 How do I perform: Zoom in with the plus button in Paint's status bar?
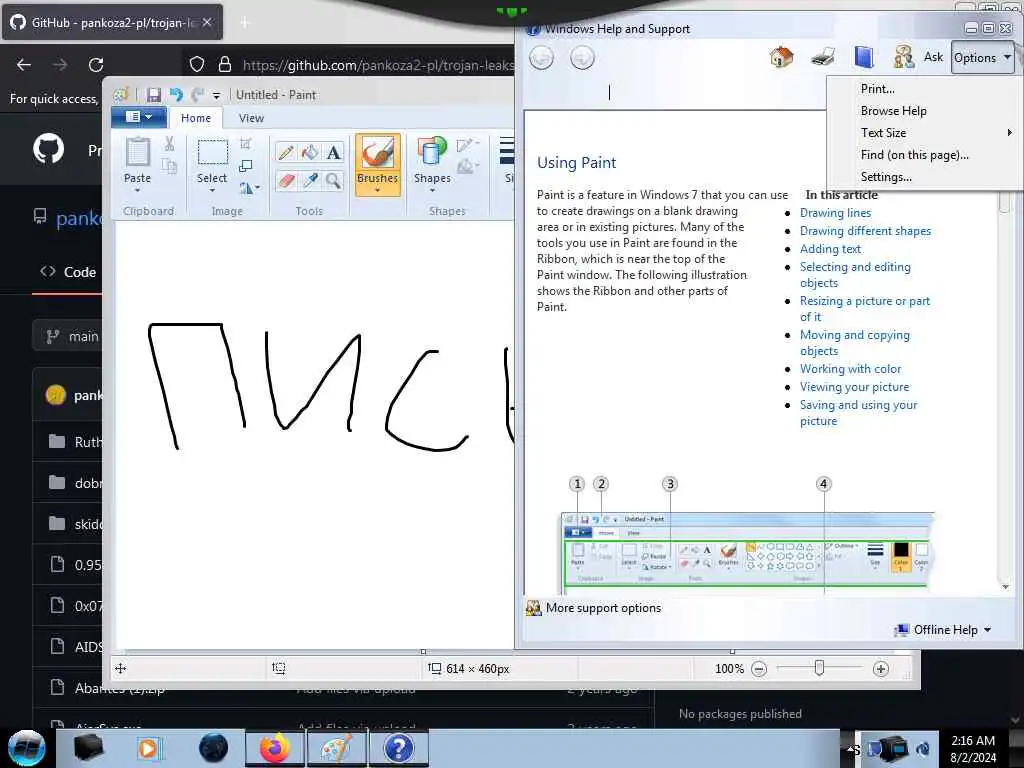880,669
